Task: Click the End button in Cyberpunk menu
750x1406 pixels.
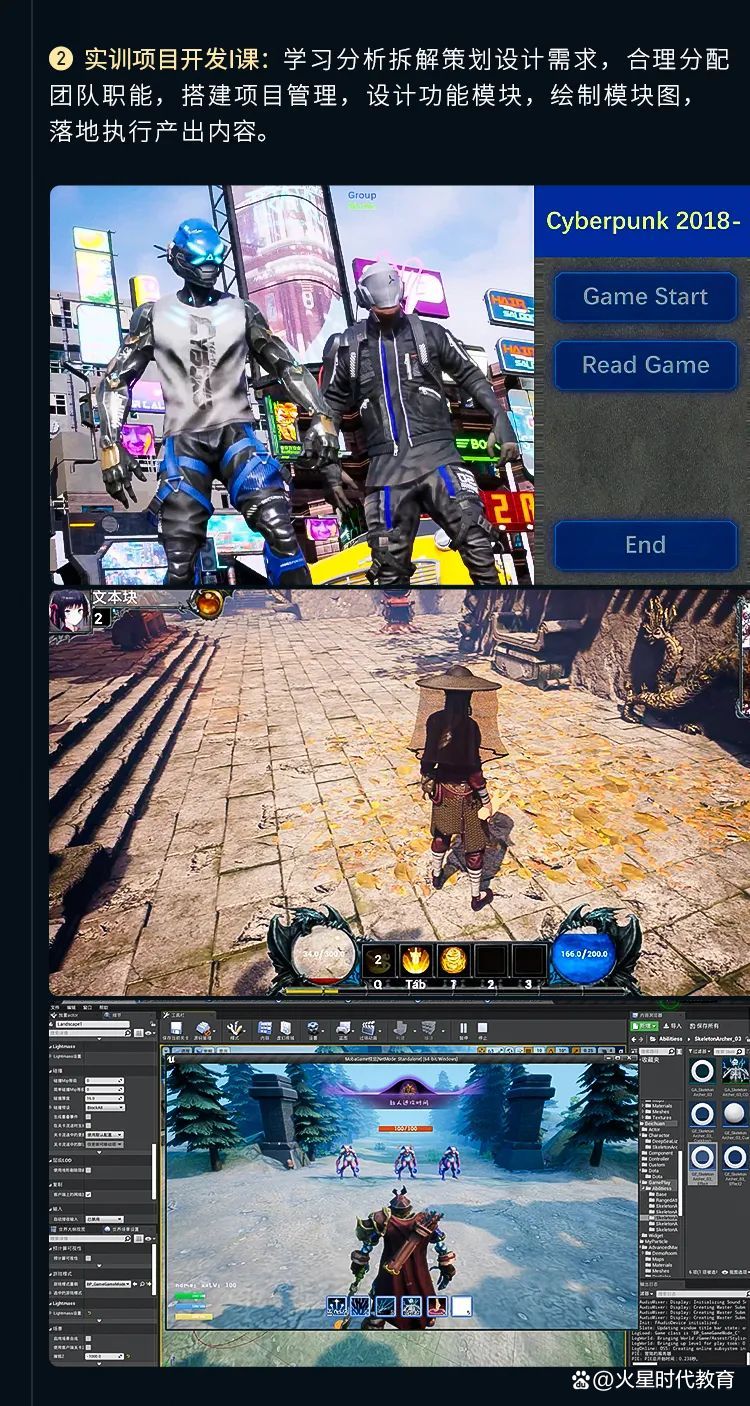Action: pos(645,545)
